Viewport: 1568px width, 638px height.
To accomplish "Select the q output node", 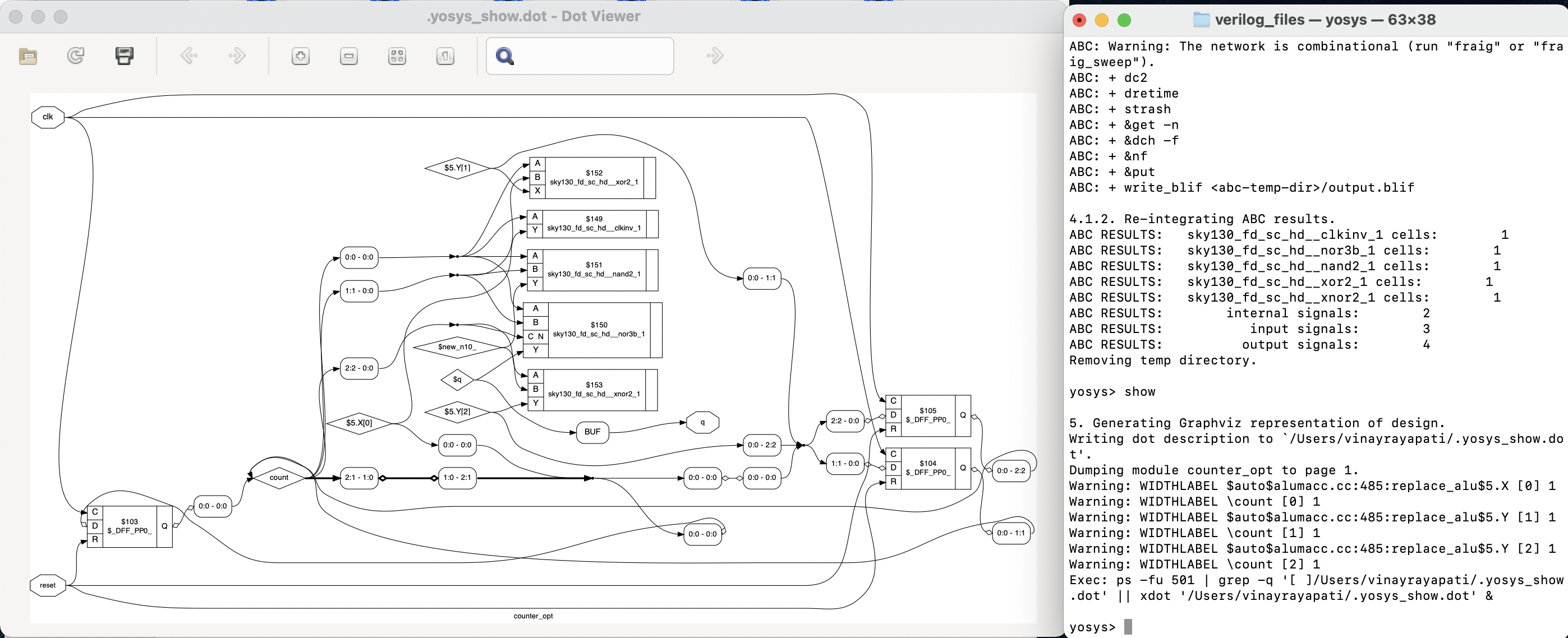I will [702, 422].
